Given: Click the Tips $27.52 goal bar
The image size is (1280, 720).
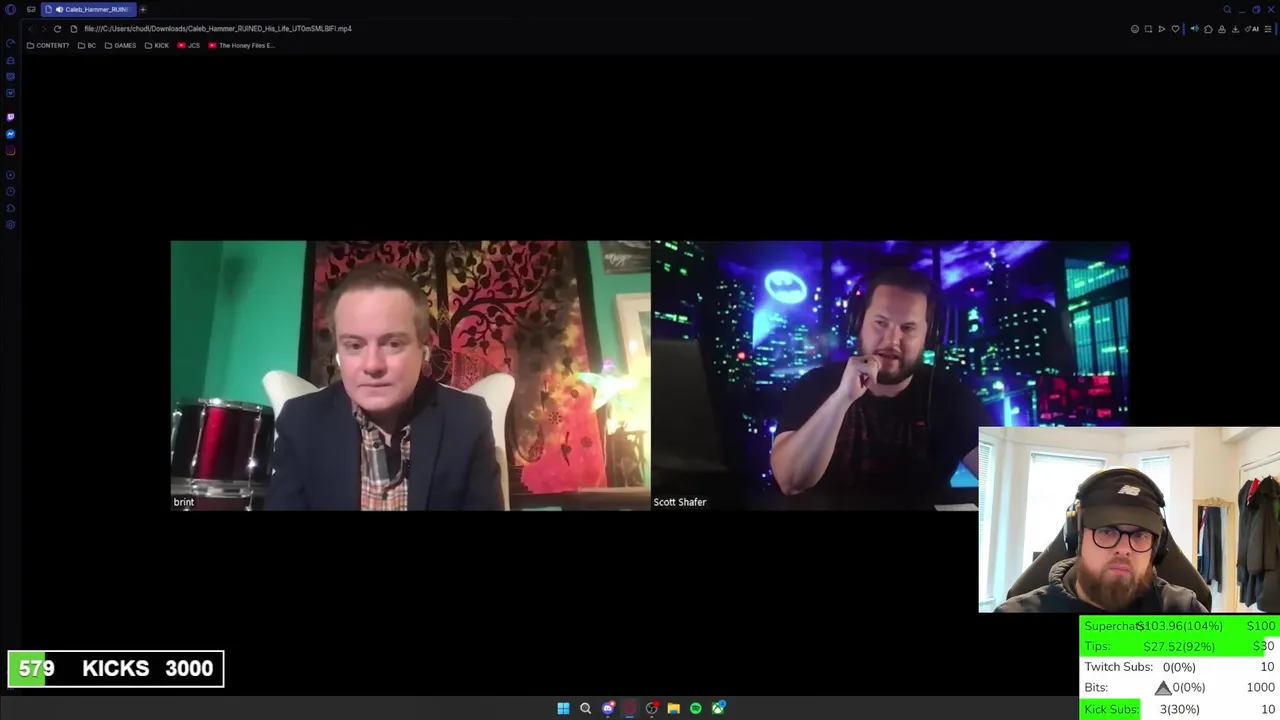Looking at the screenshot, I should [1180, 646].
